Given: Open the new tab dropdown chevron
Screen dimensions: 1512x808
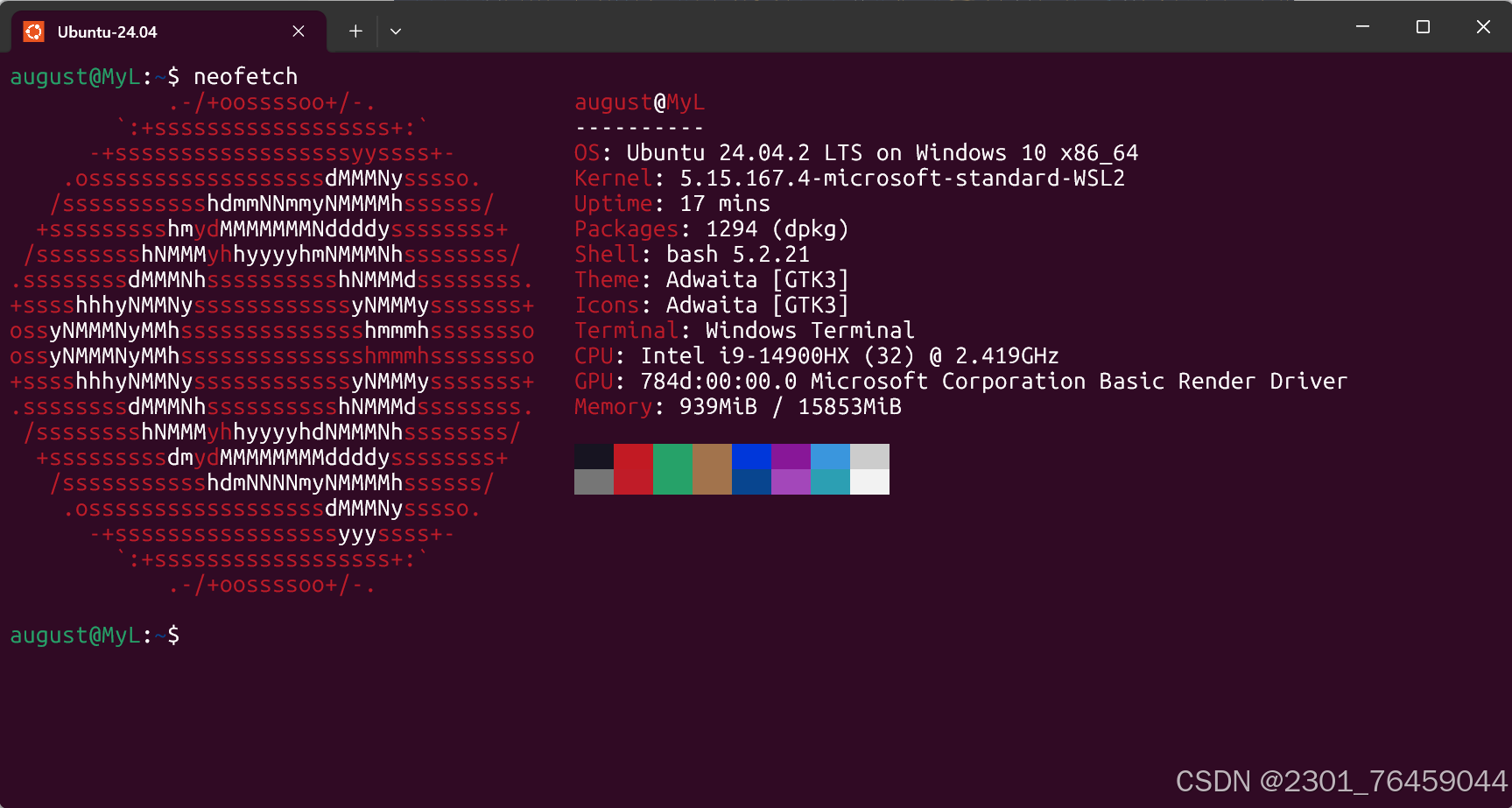Looking at the screenshot, I should pyautogui.click(x=395, y=31).
